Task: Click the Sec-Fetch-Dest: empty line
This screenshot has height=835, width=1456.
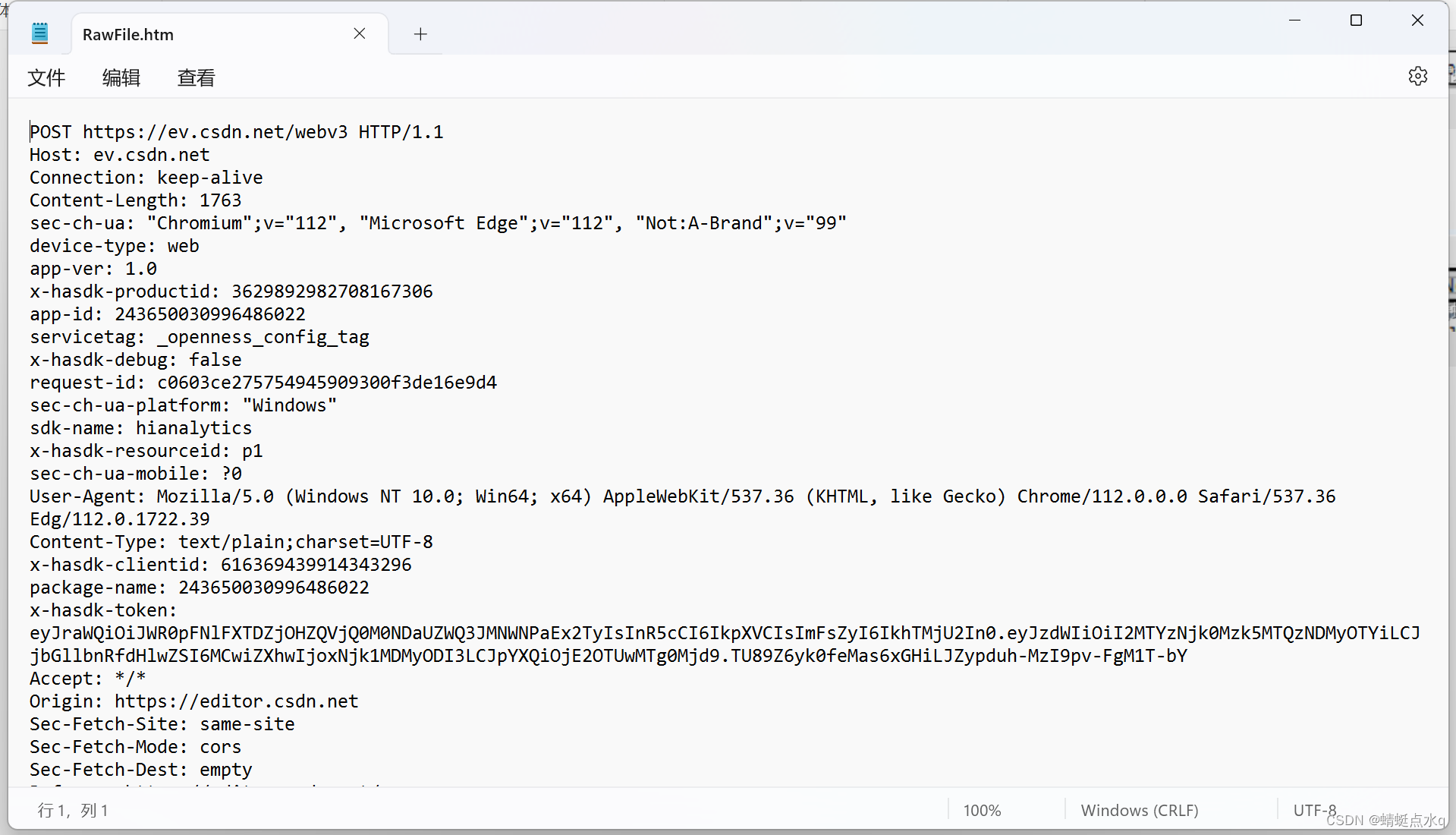Action: [140, 770]
